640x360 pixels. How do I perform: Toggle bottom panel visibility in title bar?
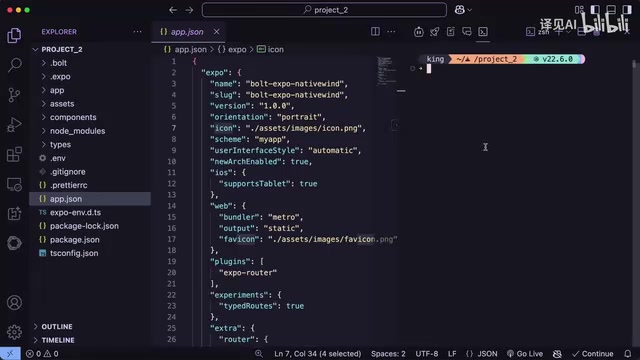(x=611, y=10)
